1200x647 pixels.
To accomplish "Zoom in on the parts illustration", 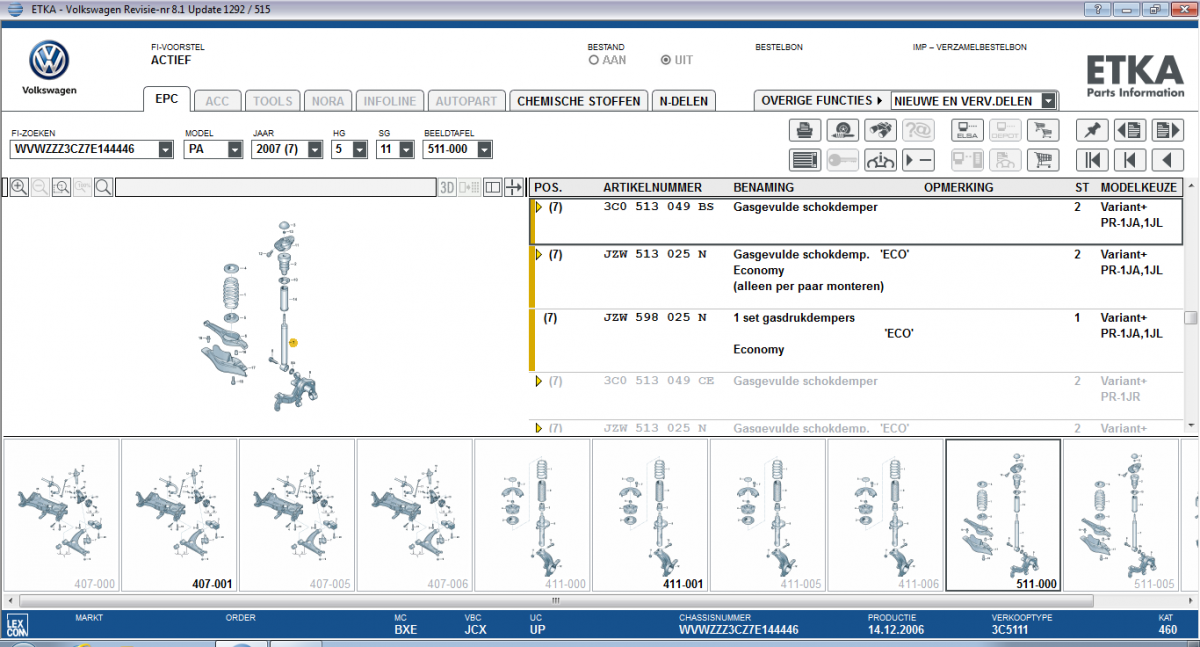I will pos(19,187).
